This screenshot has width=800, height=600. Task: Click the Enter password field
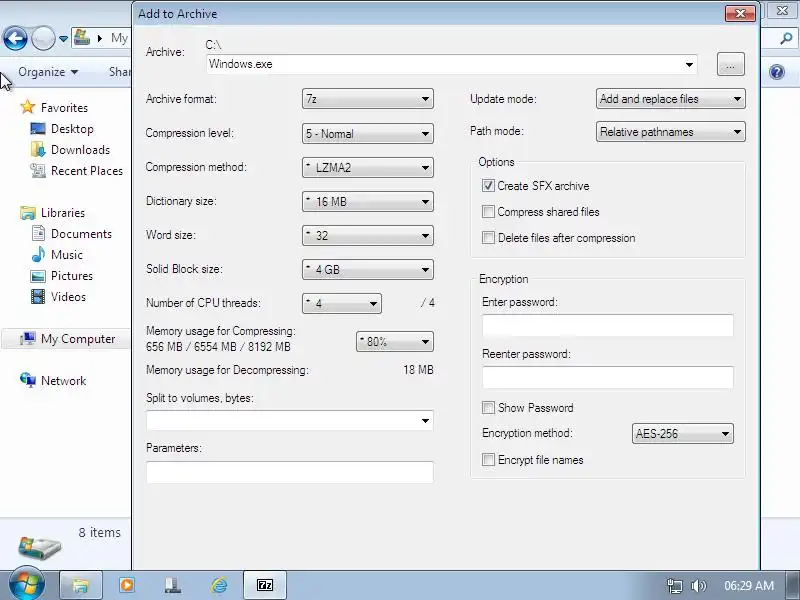(x=608, y=326)
